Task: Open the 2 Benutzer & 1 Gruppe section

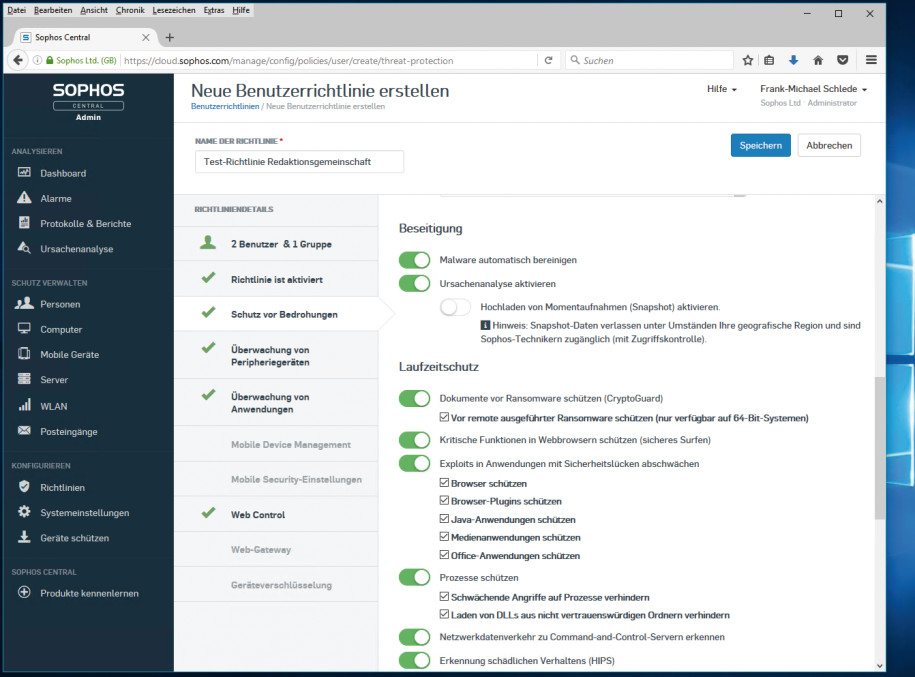Action: tap(277, 244)
